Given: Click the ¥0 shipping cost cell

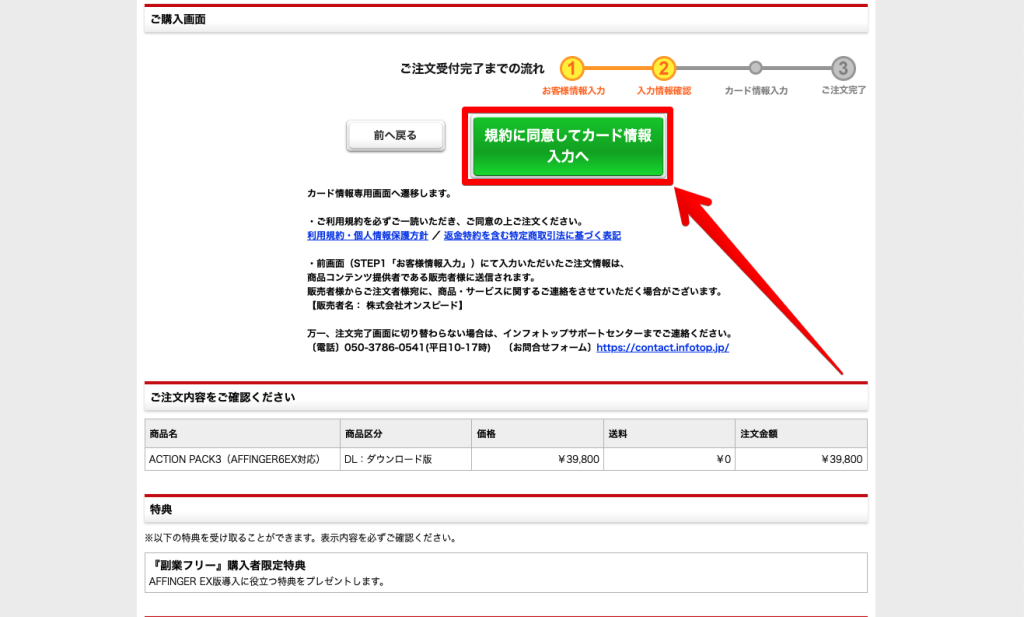Looking at the screenshot, I should tap(668, 459).
